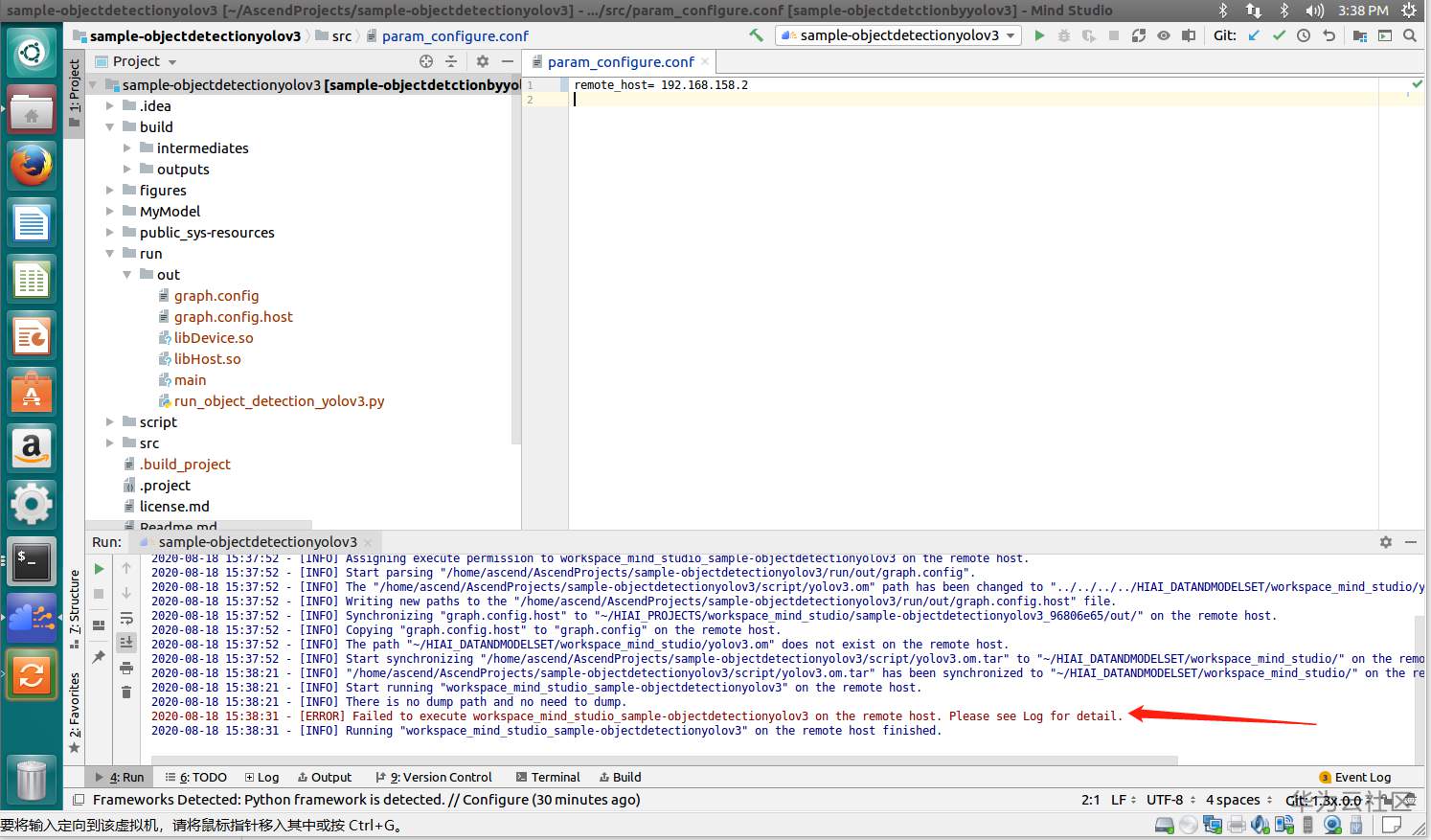This screenshot has height=840, width=1431.
Task: Click the Git Commit checkmark
Action: tap(1279, 35)
